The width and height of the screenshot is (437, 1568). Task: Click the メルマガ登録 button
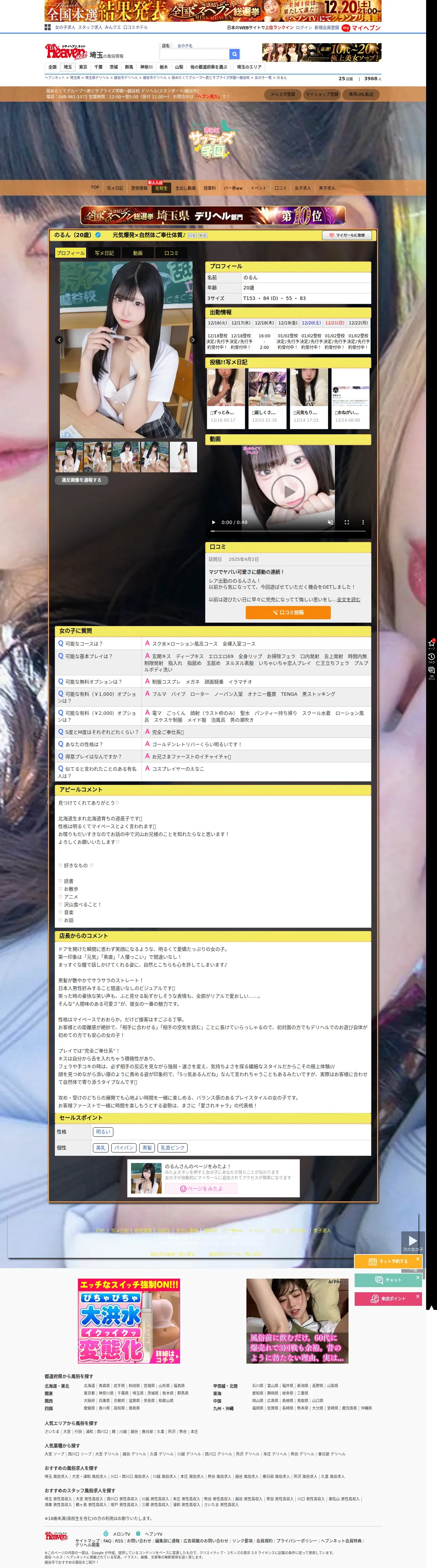click(x=283, y=94)
